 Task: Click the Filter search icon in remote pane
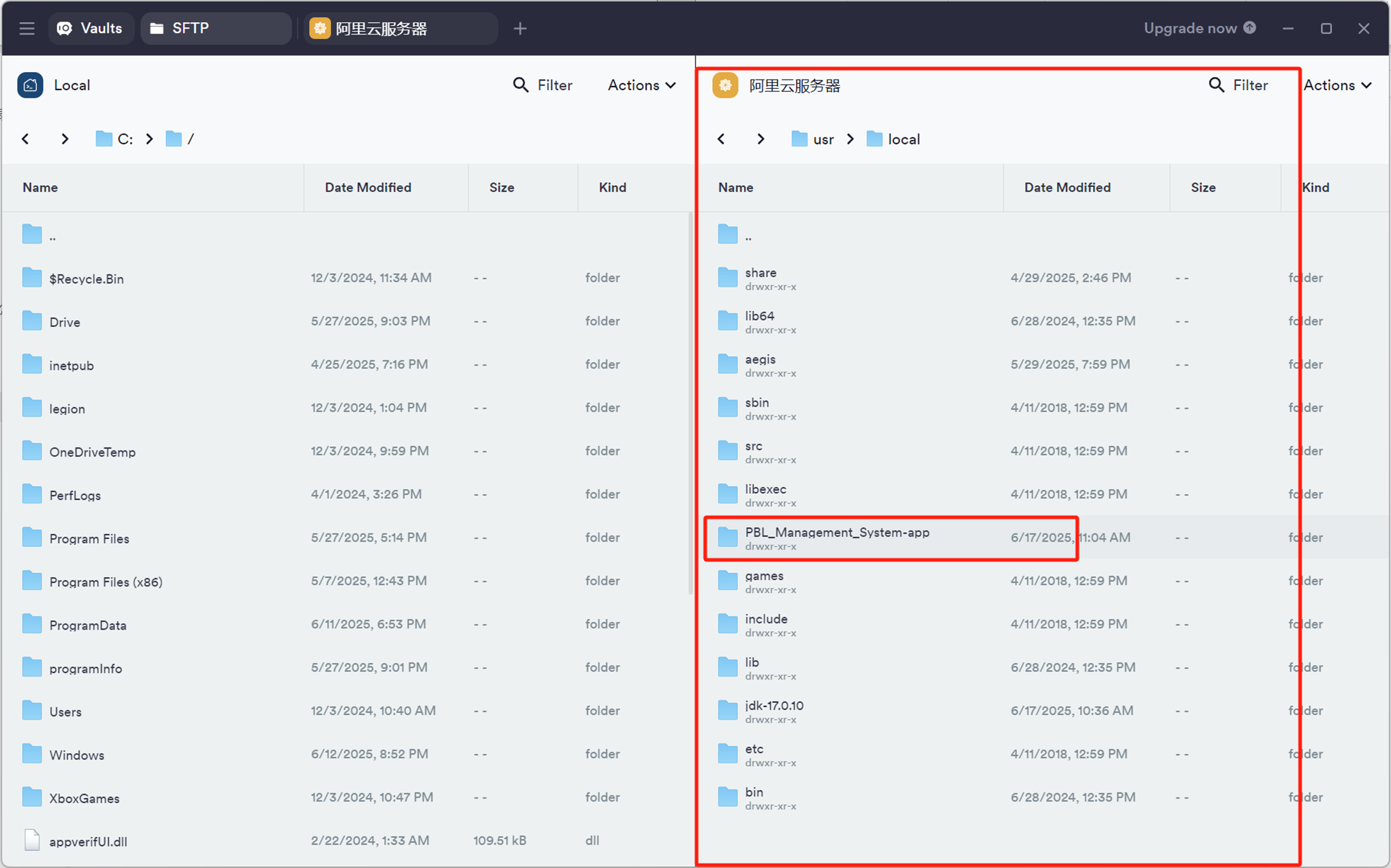point(1216,85)
